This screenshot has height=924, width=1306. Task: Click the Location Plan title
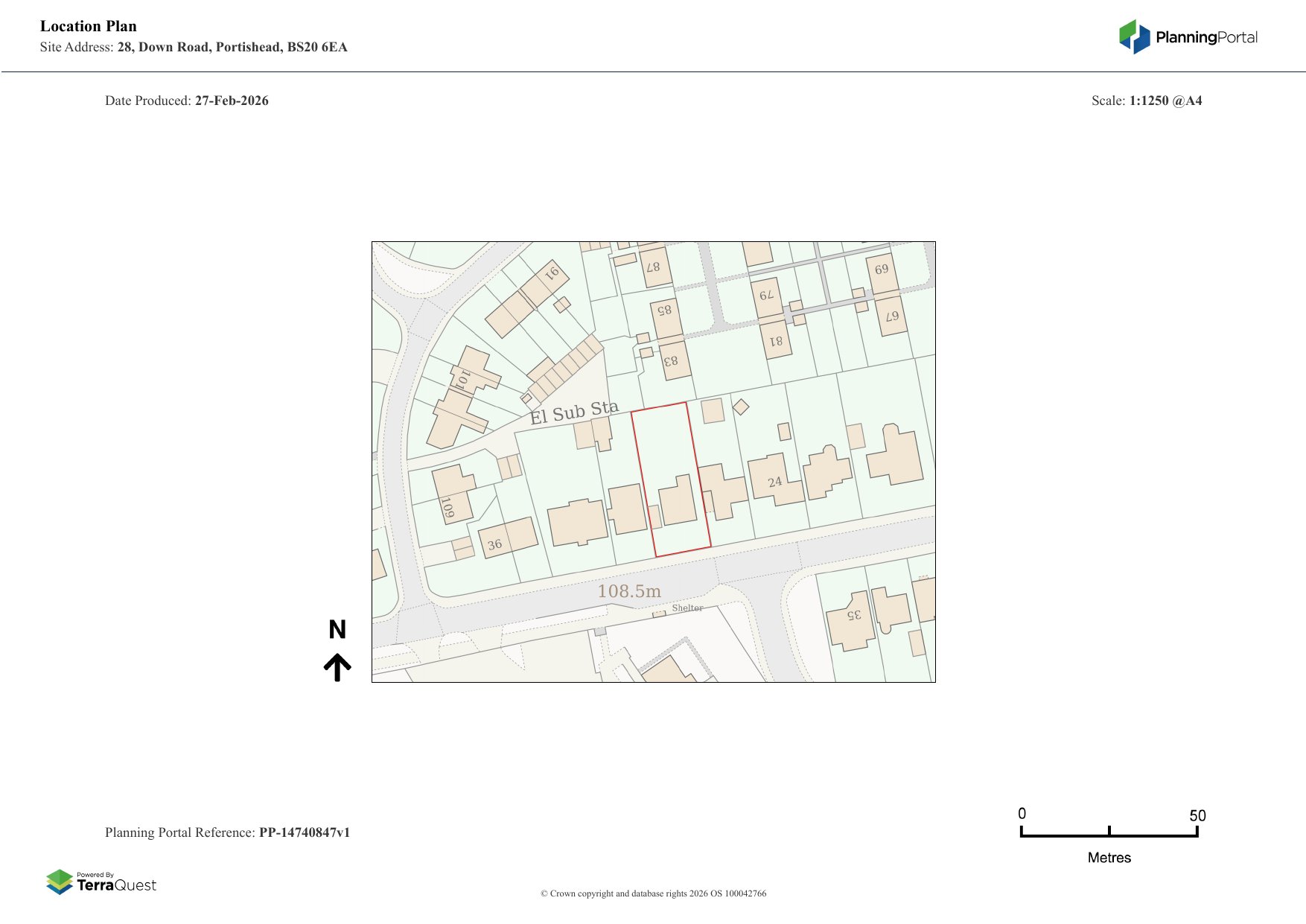[x=89, y=26]
